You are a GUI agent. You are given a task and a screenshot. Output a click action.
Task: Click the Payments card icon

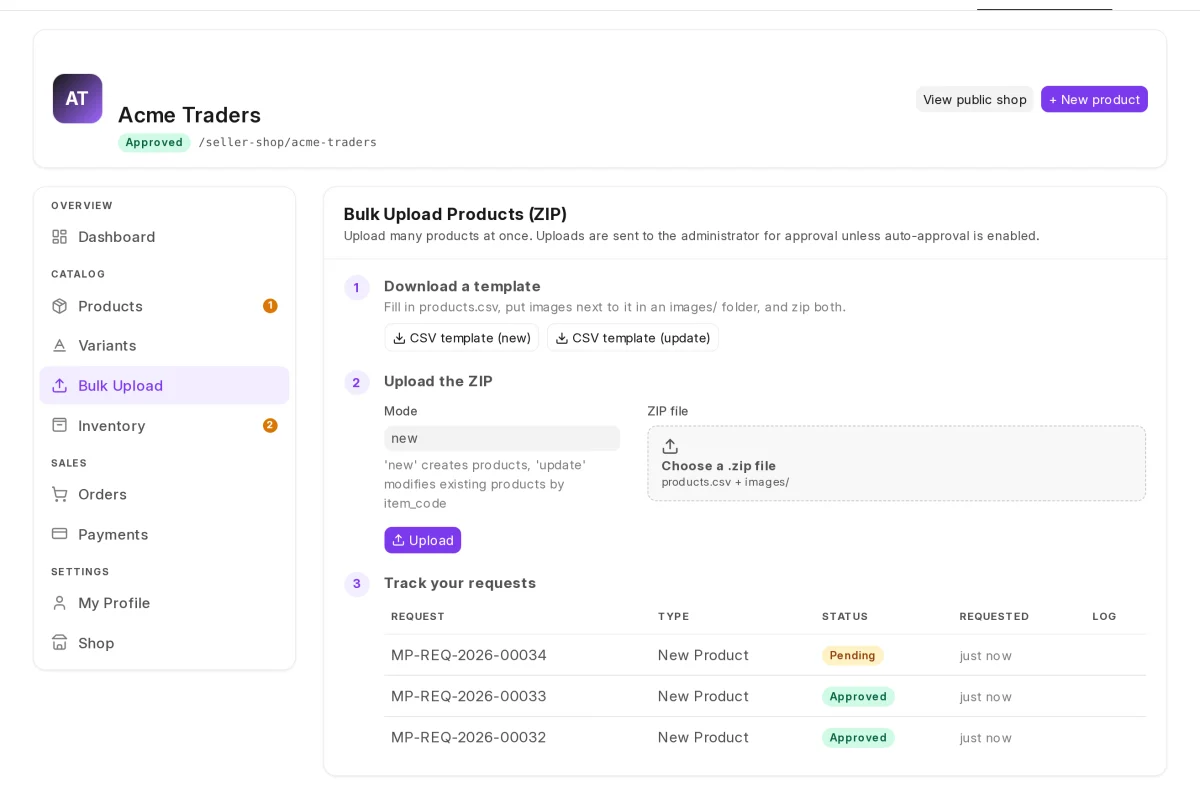(60, 534)
